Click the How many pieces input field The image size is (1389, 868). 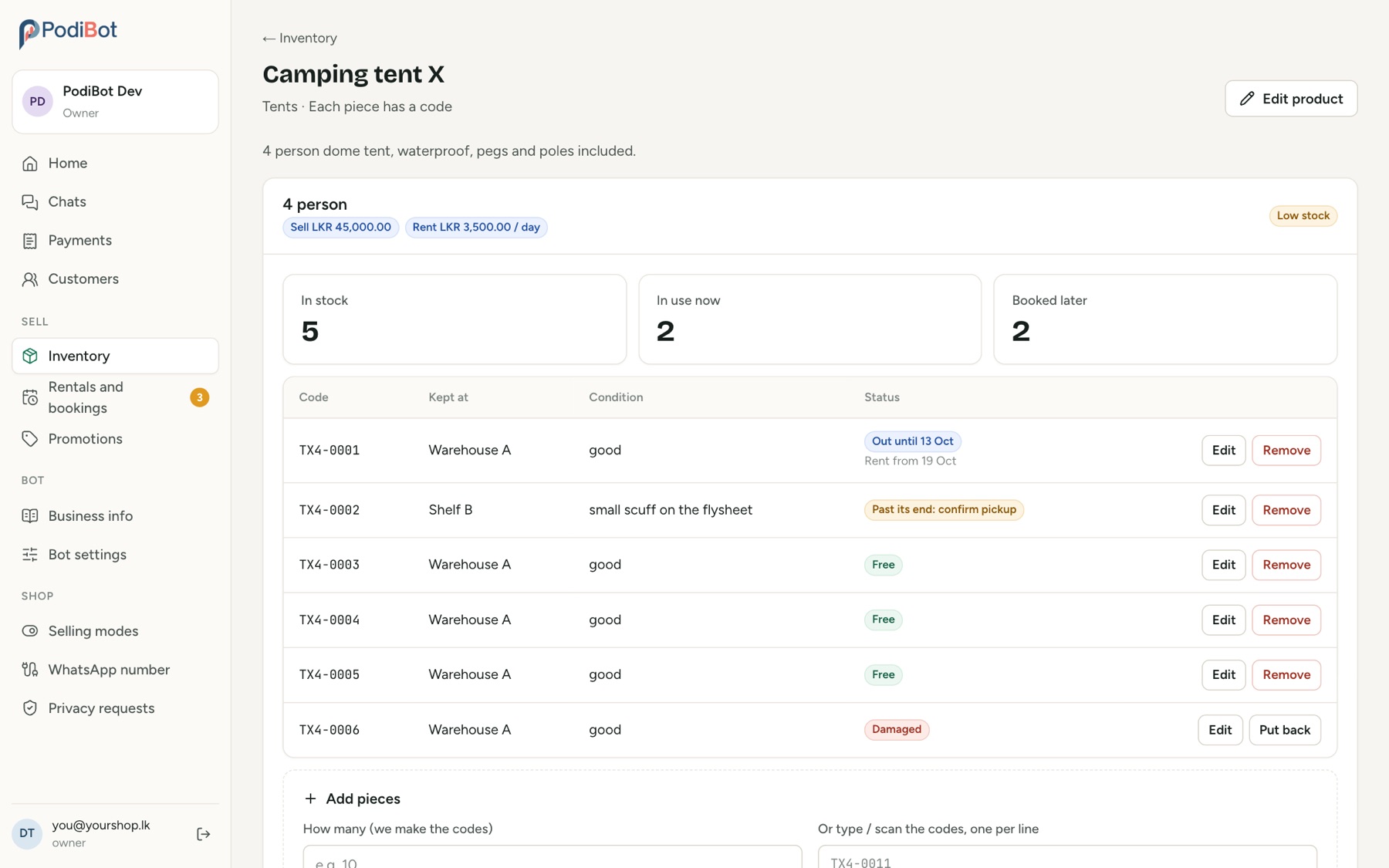coord(552,856)
